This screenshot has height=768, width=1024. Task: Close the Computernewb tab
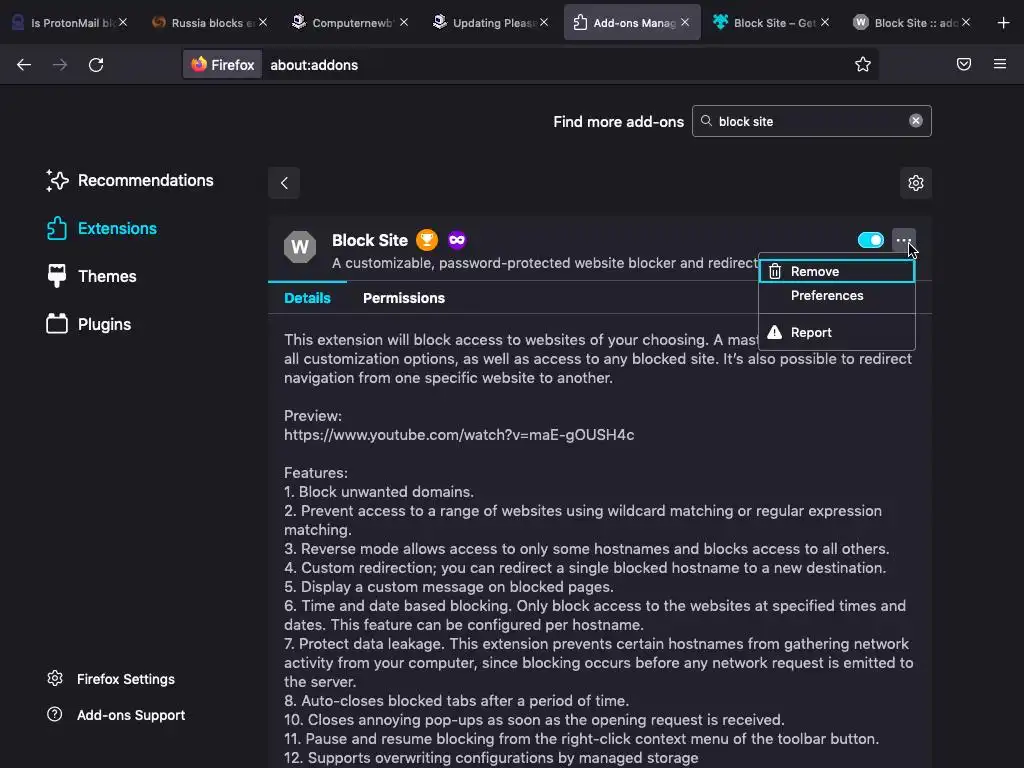tap(404, 22)
